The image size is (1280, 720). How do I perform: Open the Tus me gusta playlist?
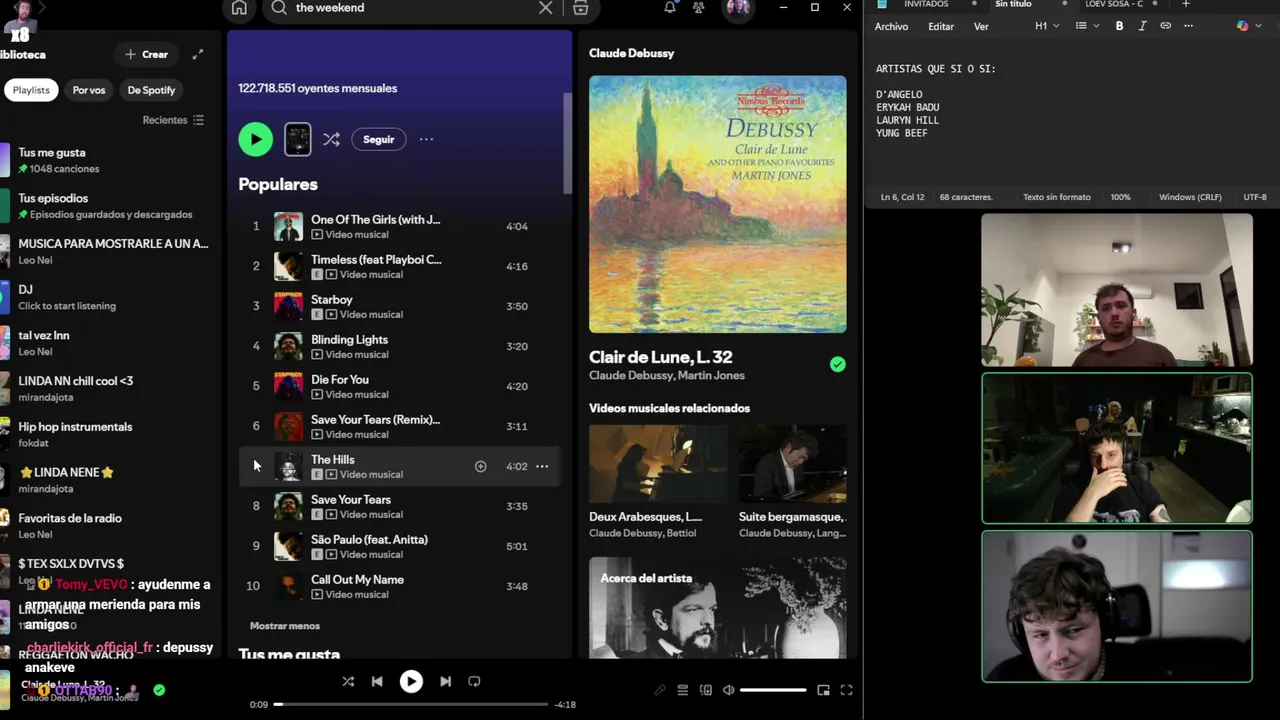(108, 160)
